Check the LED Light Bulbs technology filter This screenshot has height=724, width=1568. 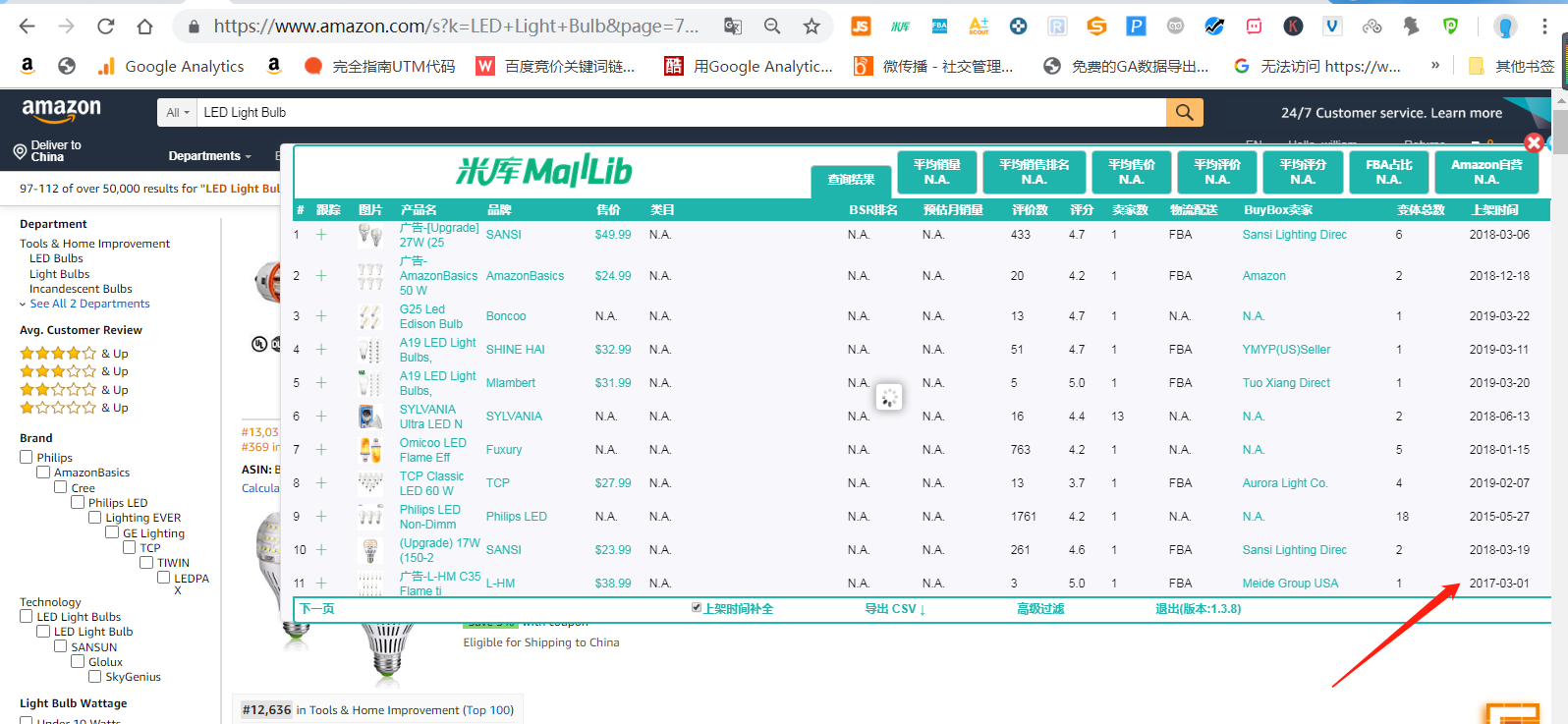(x=27, y=616)
